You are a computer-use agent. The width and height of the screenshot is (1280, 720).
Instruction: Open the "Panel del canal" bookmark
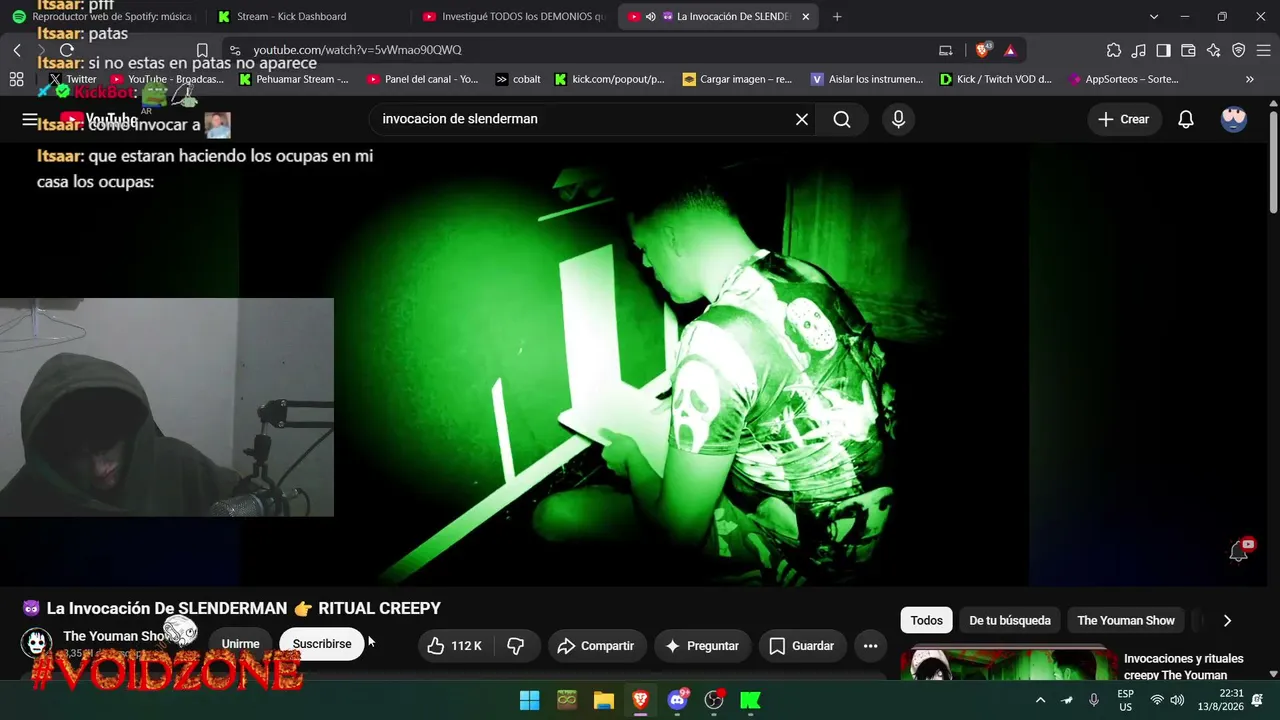(423, 79)
